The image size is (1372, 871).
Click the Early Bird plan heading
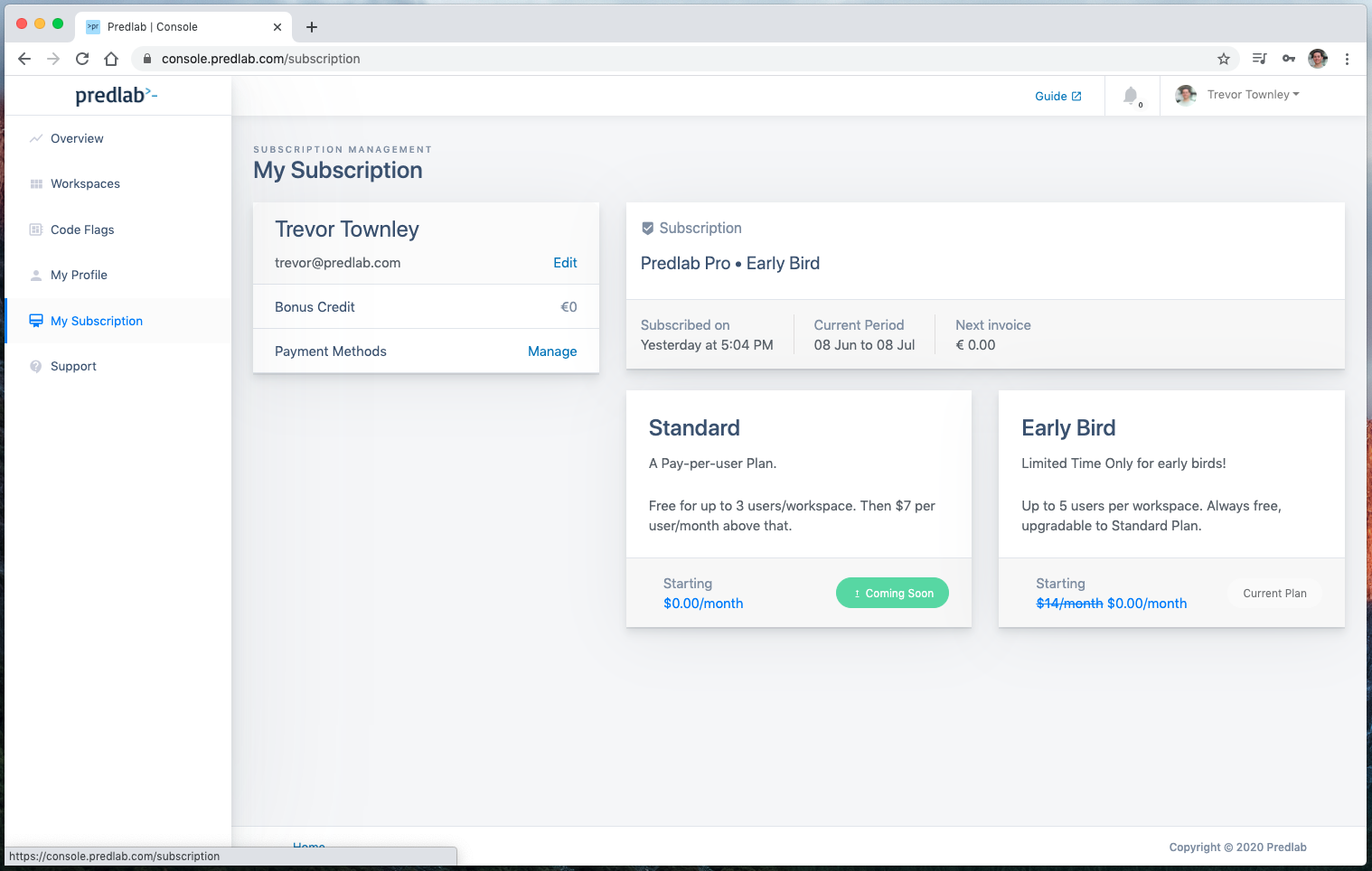(x=1068, y=427)
